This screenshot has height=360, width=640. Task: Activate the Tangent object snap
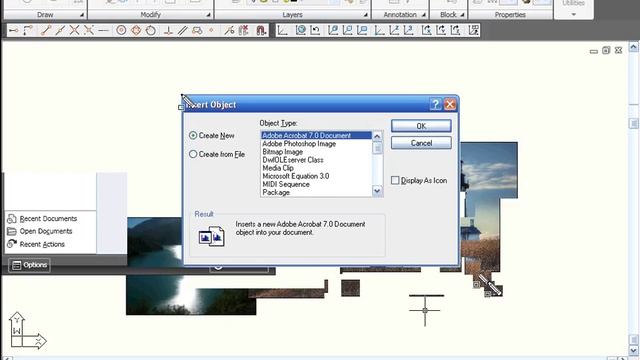click(x=151, y=31)
